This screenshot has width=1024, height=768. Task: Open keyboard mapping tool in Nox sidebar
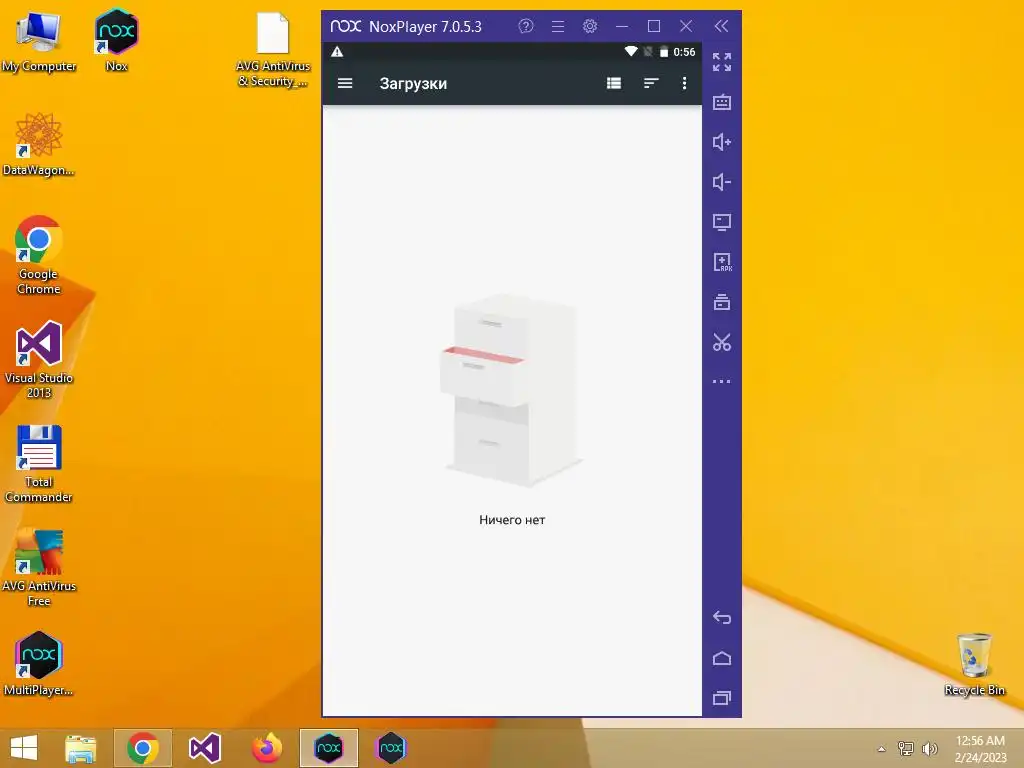point(722,103)
